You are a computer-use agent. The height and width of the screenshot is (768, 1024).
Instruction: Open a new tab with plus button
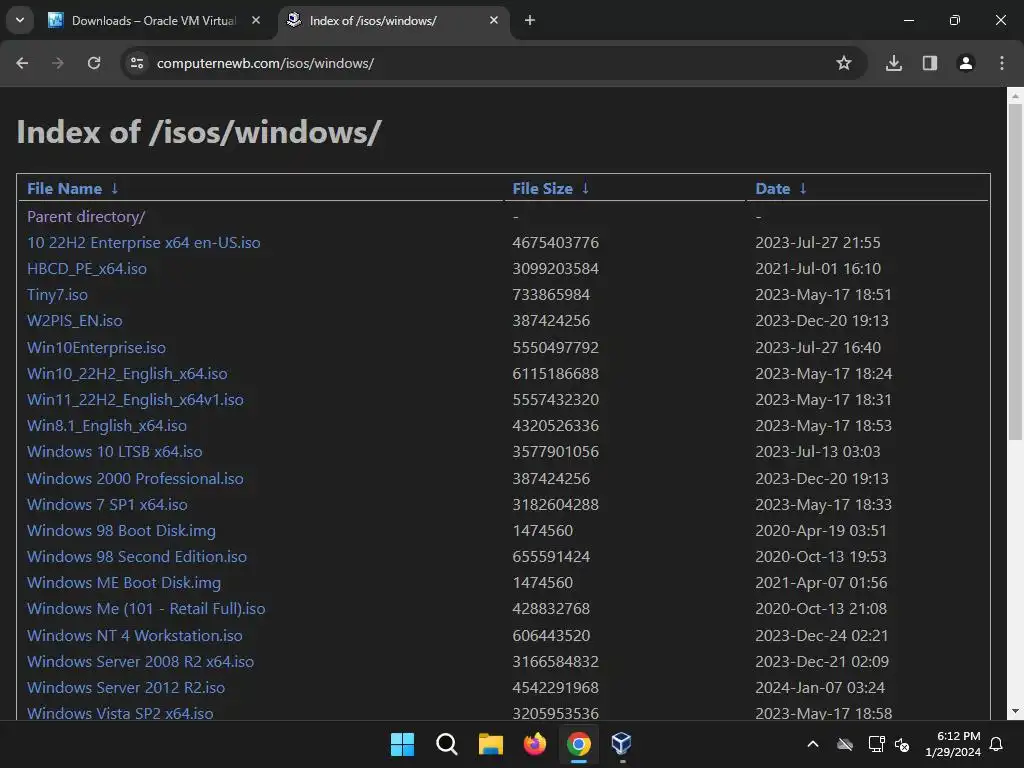point(530,20)
